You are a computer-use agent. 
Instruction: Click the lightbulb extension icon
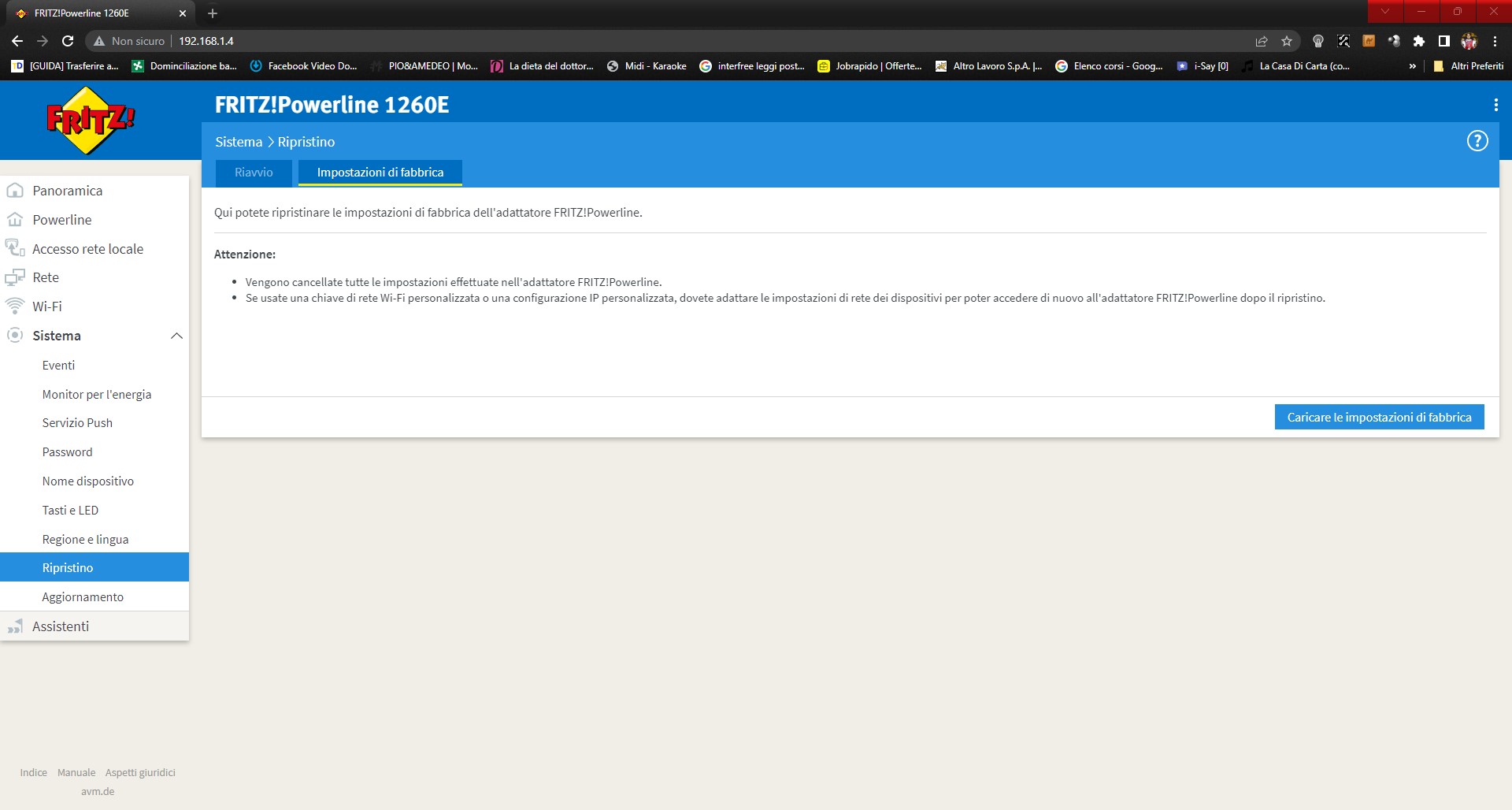click(x=1318, y=41)
